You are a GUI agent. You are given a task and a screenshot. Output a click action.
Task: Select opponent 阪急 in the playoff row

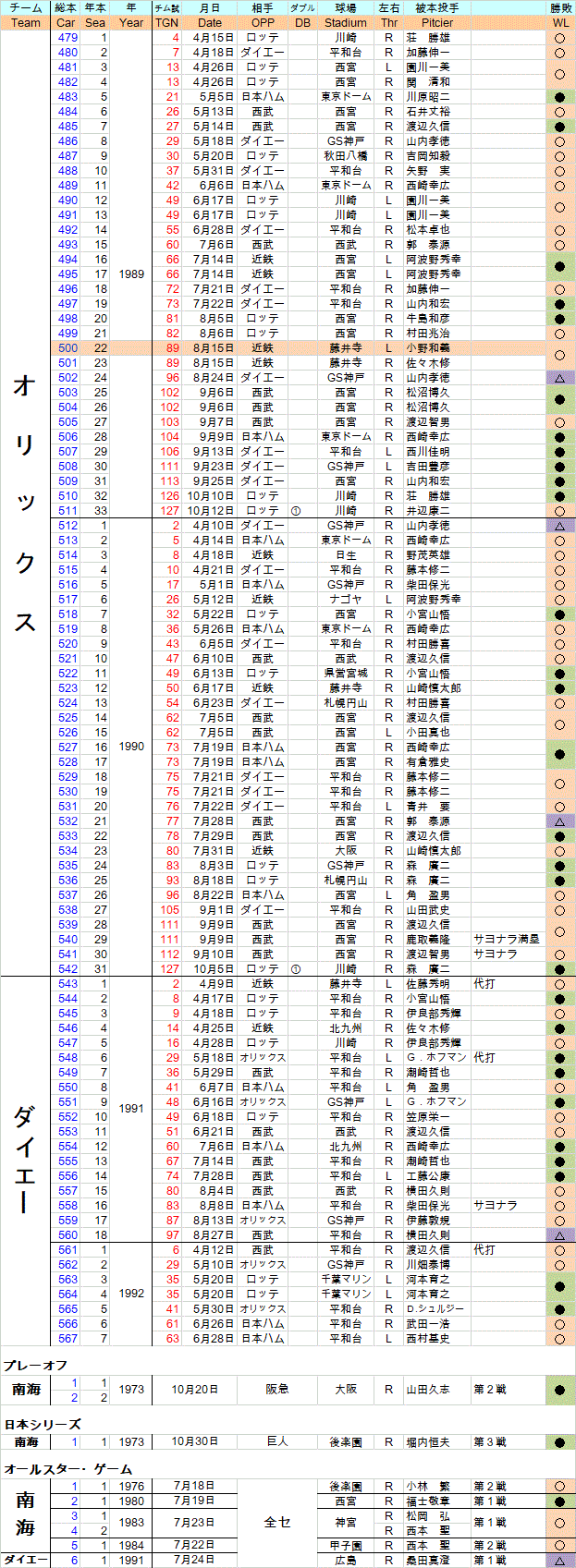(277, 1390)
